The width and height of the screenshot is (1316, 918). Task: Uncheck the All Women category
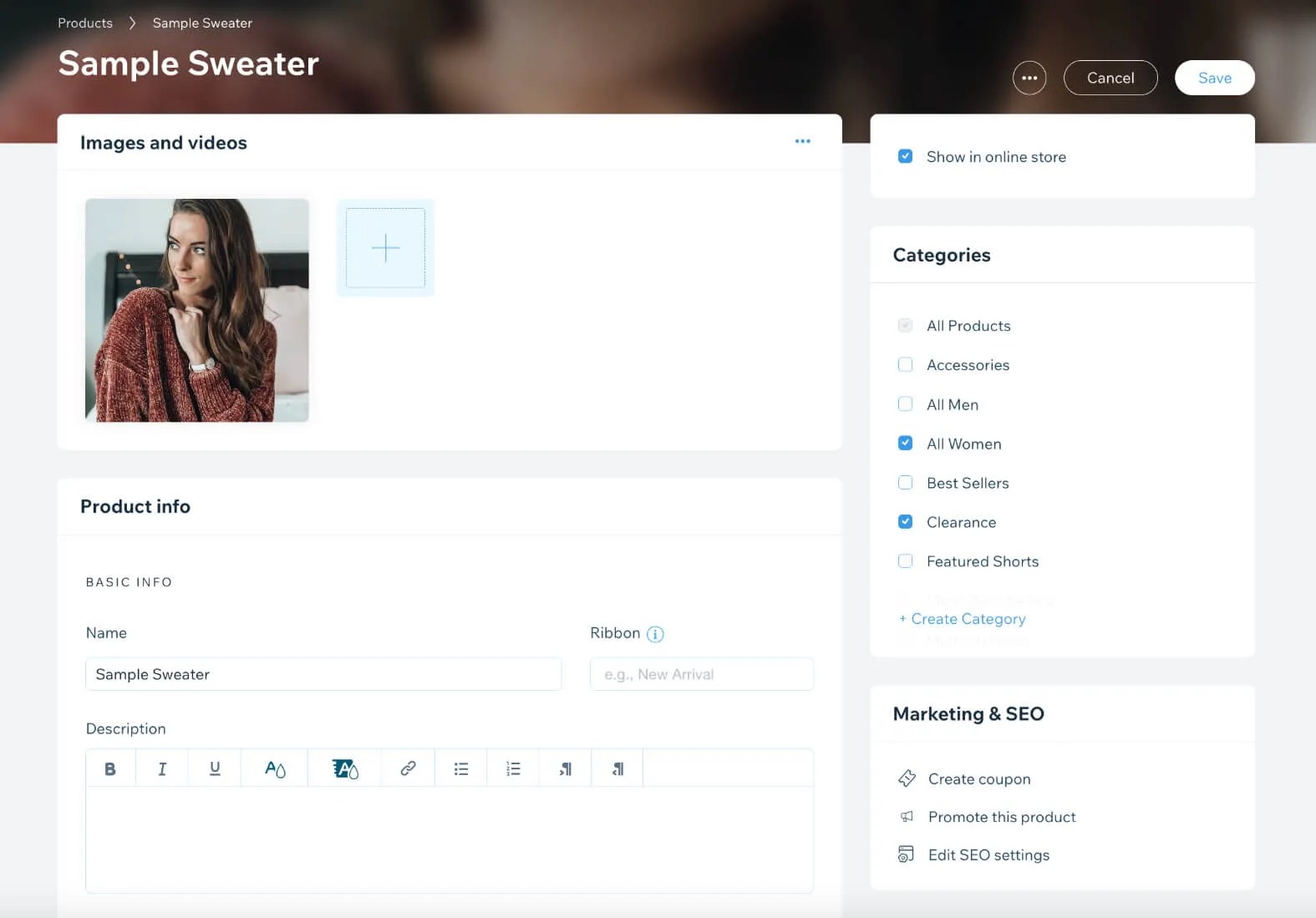905,443
